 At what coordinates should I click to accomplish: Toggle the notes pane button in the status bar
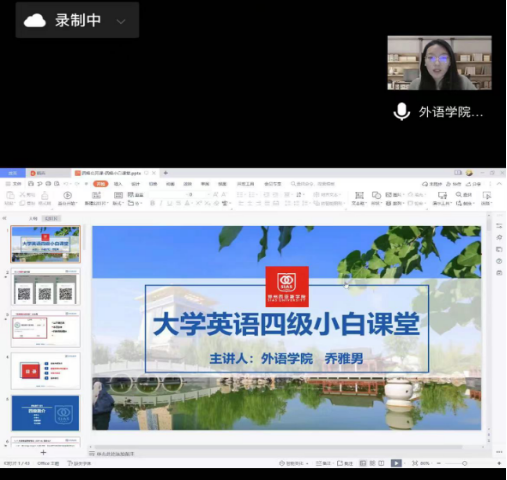point(323,463)
